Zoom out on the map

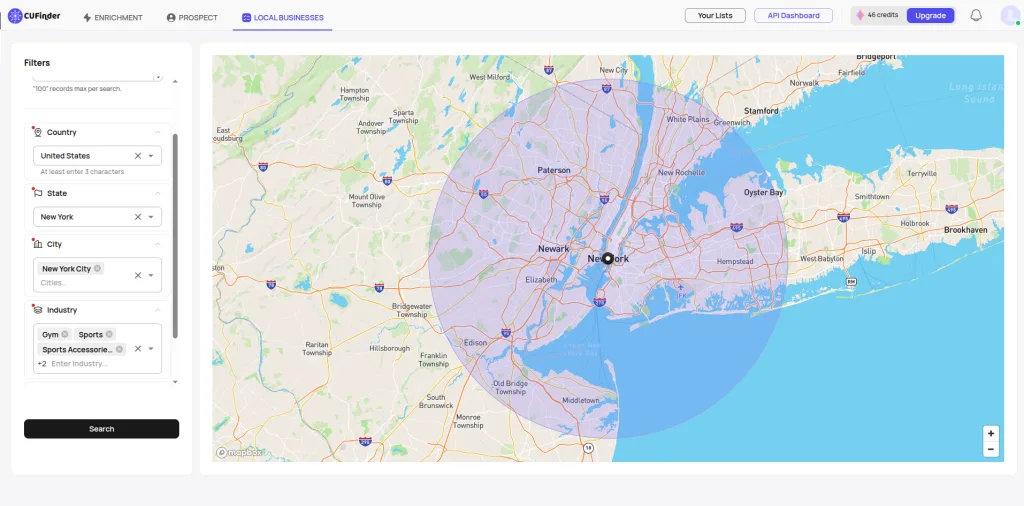[x=991, y=449]
